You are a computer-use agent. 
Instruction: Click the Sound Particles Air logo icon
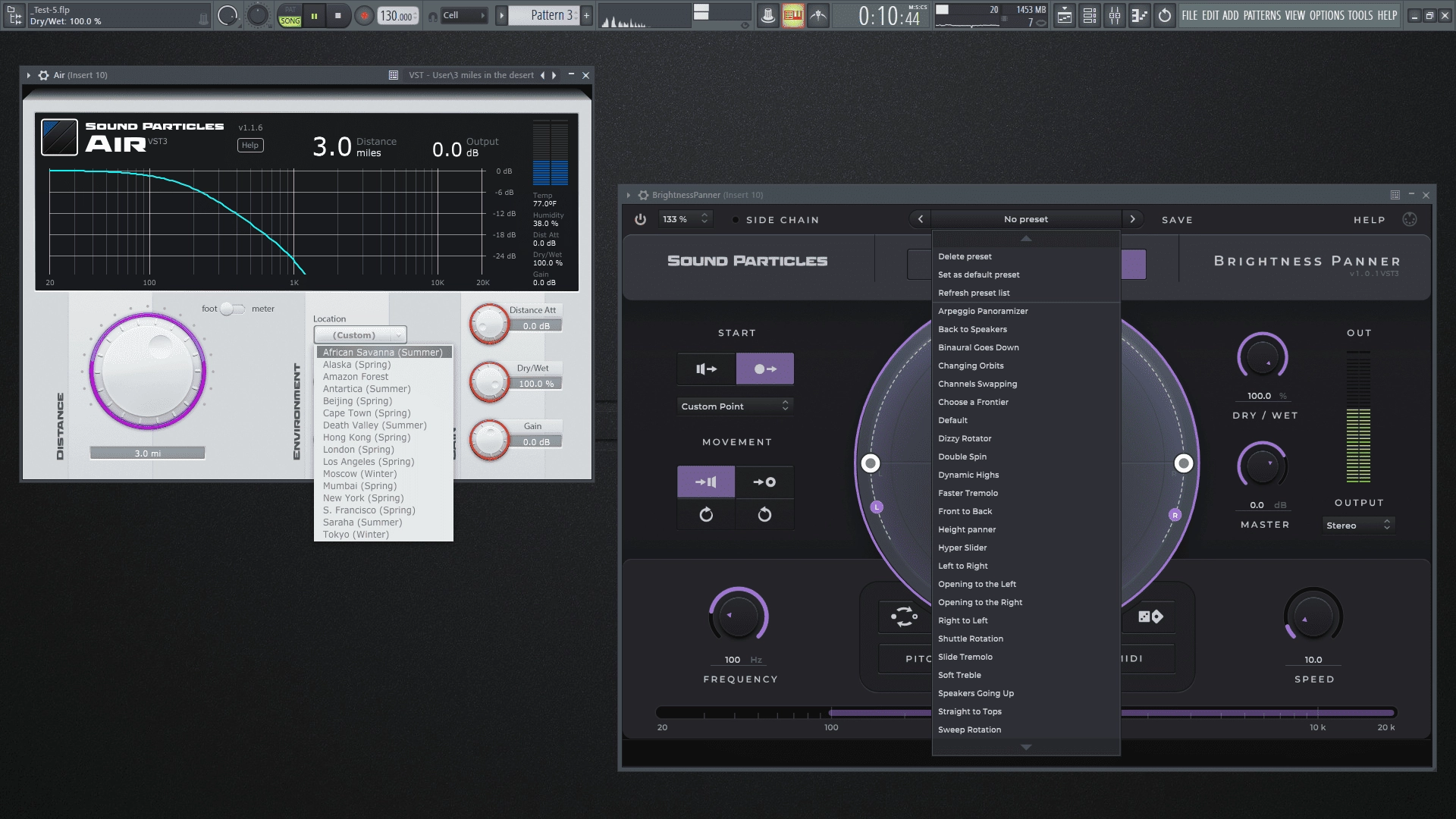coord(59,137)
